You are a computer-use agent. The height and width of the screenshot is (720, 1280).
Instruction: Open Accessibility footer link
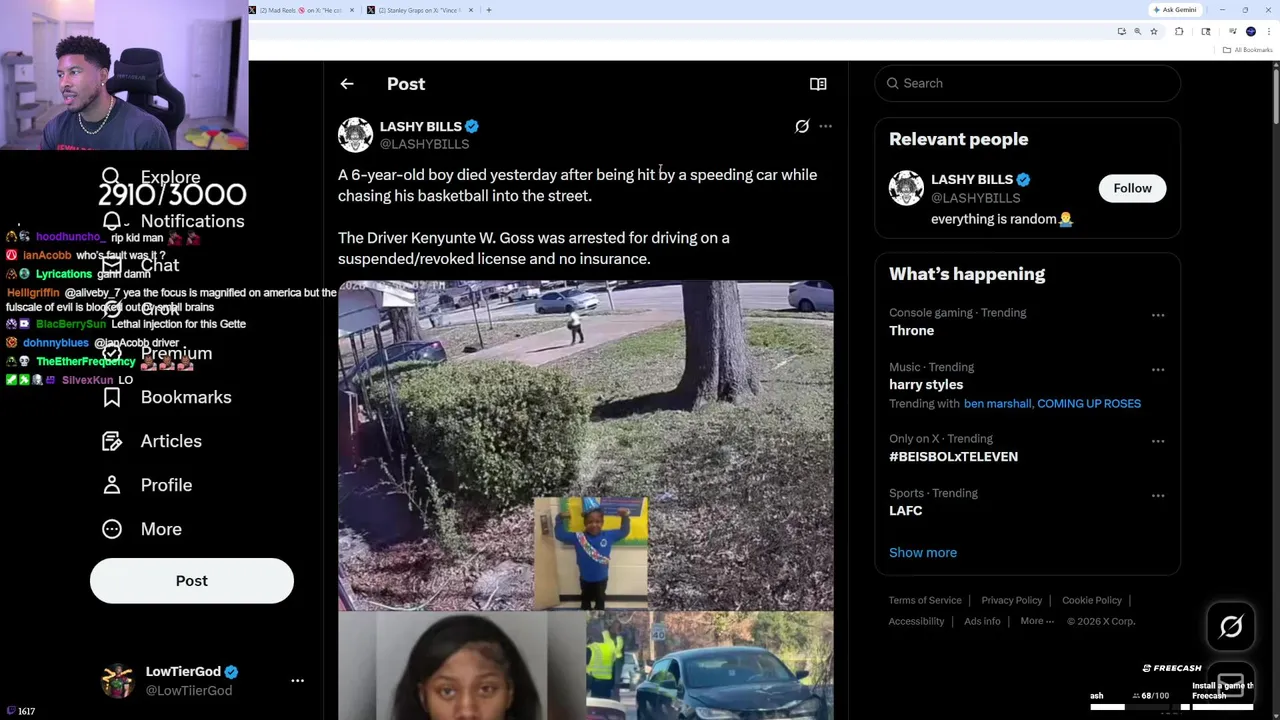point(916,621)
